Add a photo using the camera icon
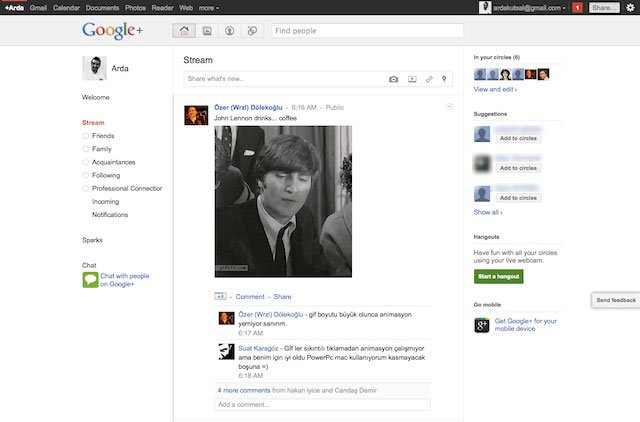Image resolution: width=640 pixels, height=422 pixels. 393,78
